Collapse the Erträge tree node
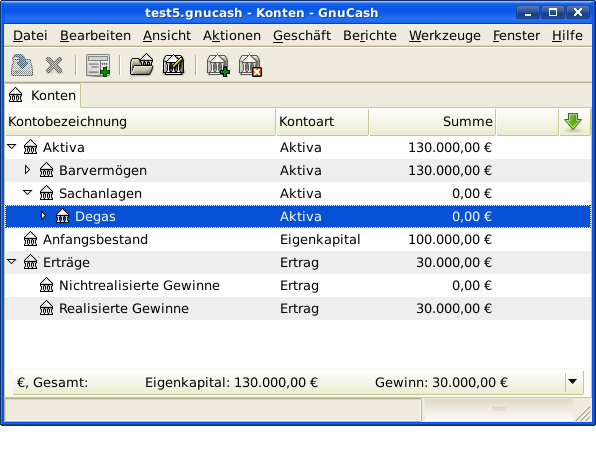Image resolution: width=596 pixels, height=468 pixels. coord(12,262)
